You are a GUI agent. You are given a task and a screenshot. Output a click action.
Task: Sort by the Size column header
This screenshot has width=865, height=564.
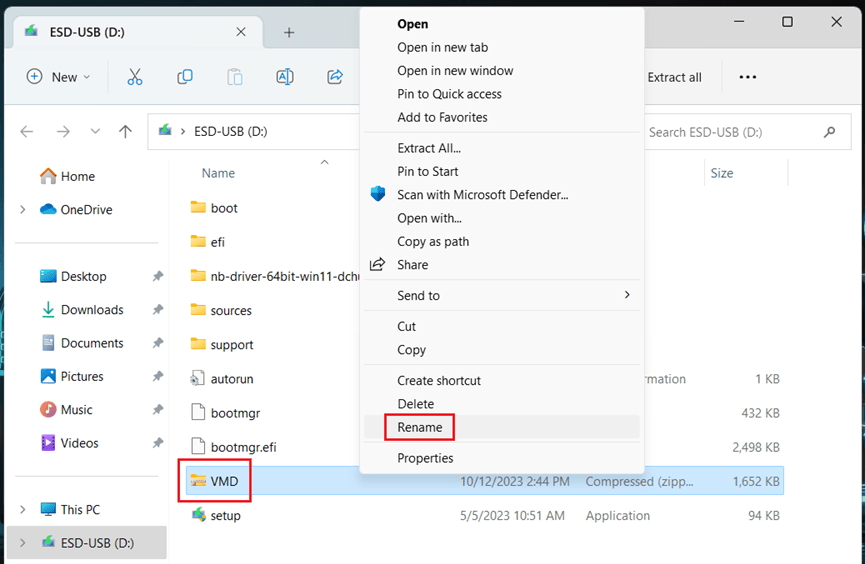(x=721, y=173)
